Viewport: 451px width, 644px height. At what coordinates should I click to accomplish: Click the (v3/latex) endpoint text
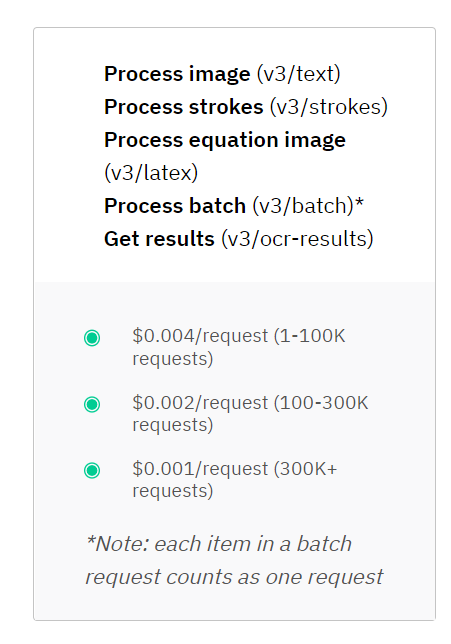click(151, 173)
